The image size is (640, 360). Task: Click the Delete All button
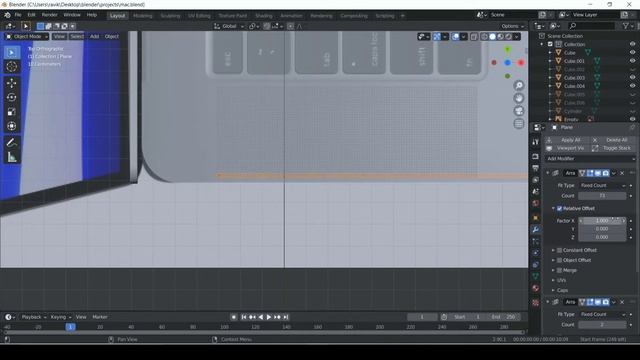613,140
